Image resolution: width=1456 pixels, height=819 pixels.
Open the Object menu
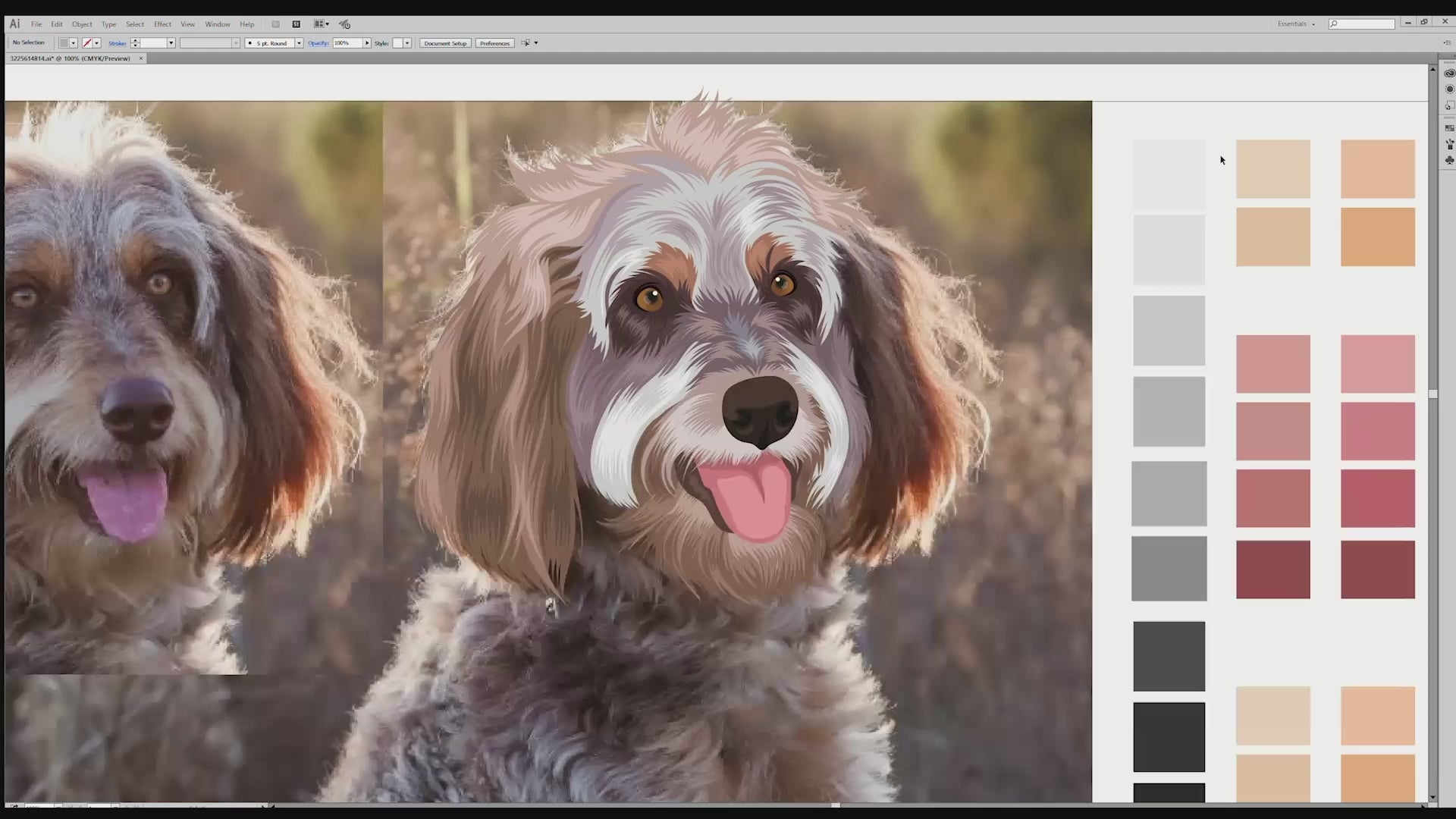(x=82, y=24)
